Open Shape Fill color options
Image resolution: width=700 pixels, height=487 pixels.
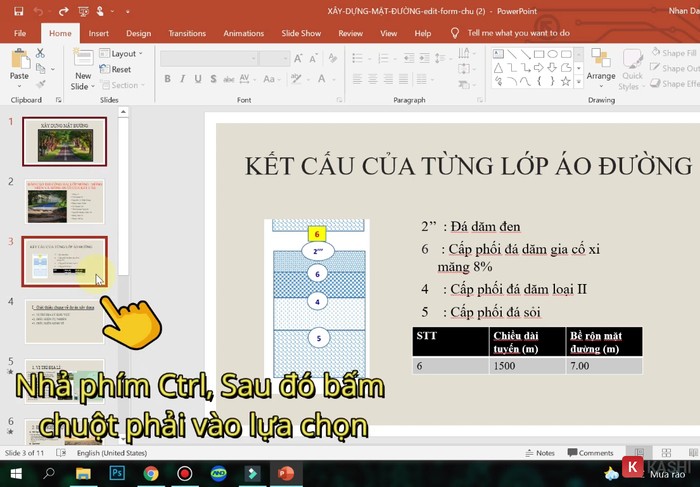click(674, 53)
